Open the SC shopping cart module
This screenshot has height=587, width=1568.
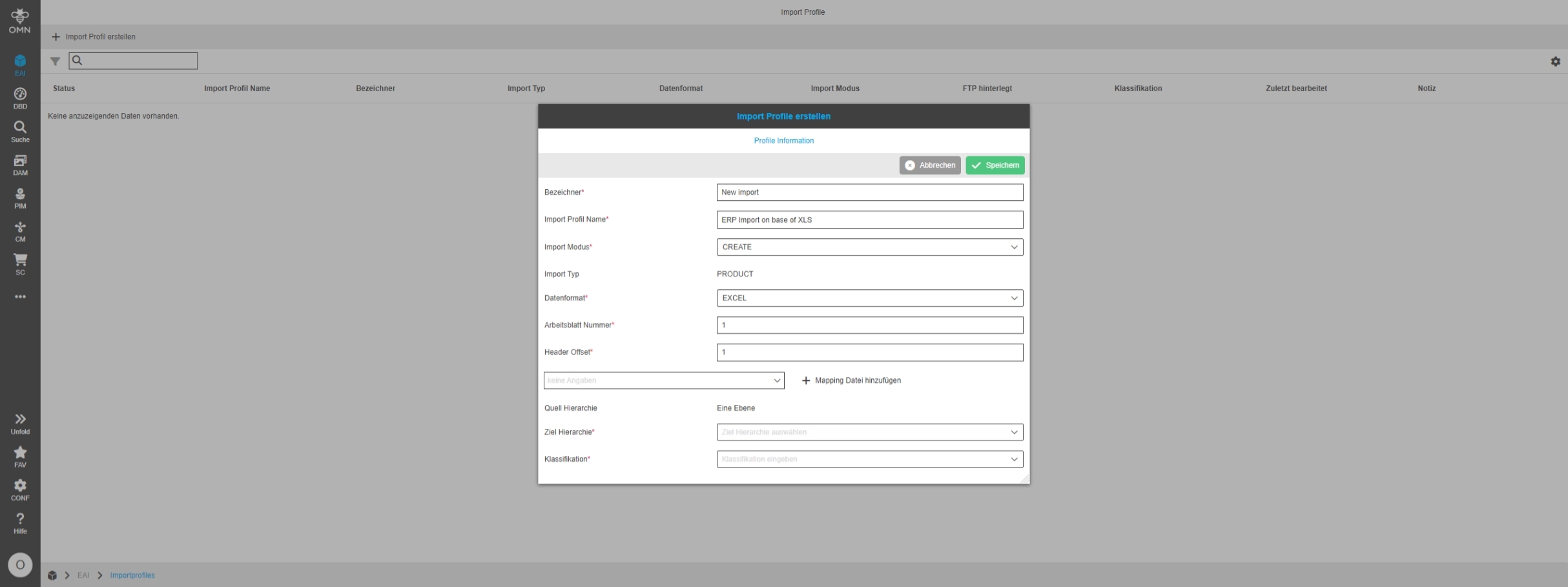pos(20,265)
